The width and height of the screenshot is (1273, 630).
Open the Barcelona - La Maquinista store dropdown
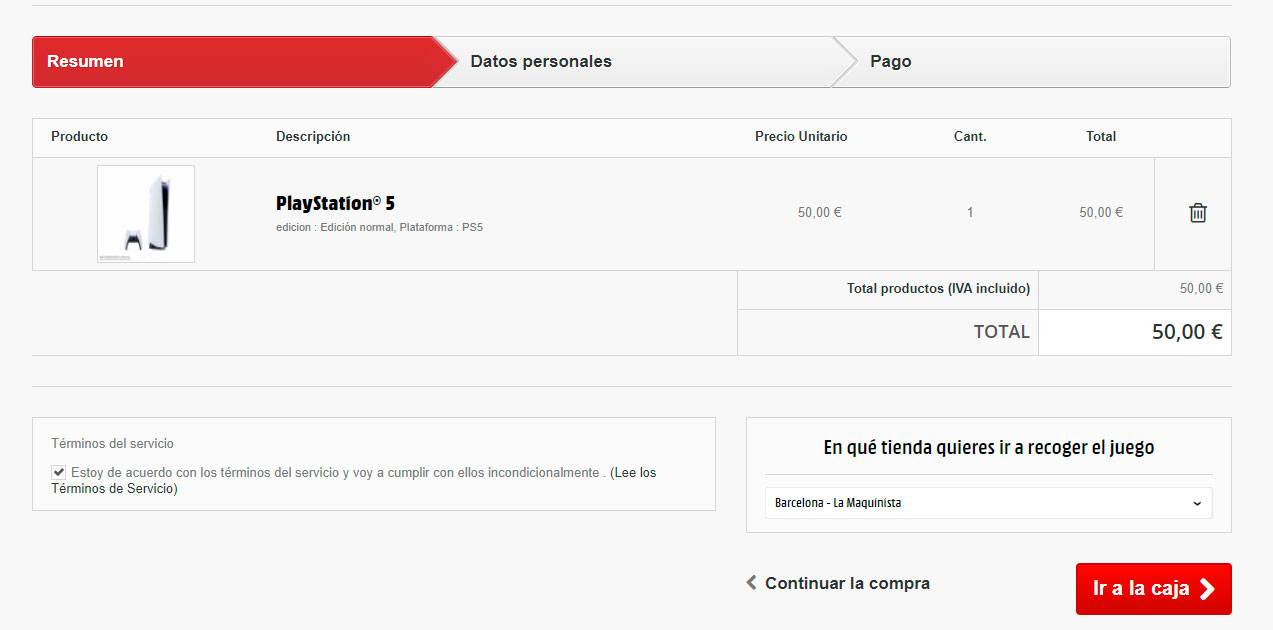point(989,503)
